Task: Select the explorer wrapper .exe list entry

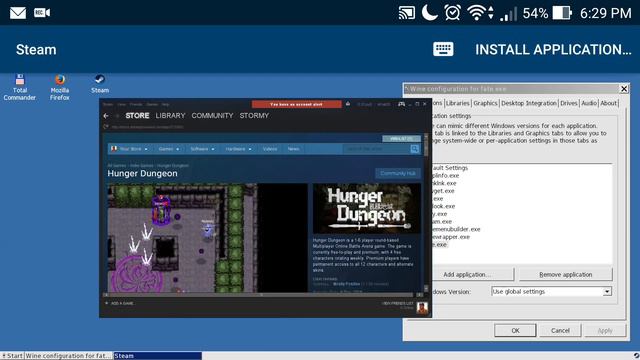Action: (x=451, y=237)
